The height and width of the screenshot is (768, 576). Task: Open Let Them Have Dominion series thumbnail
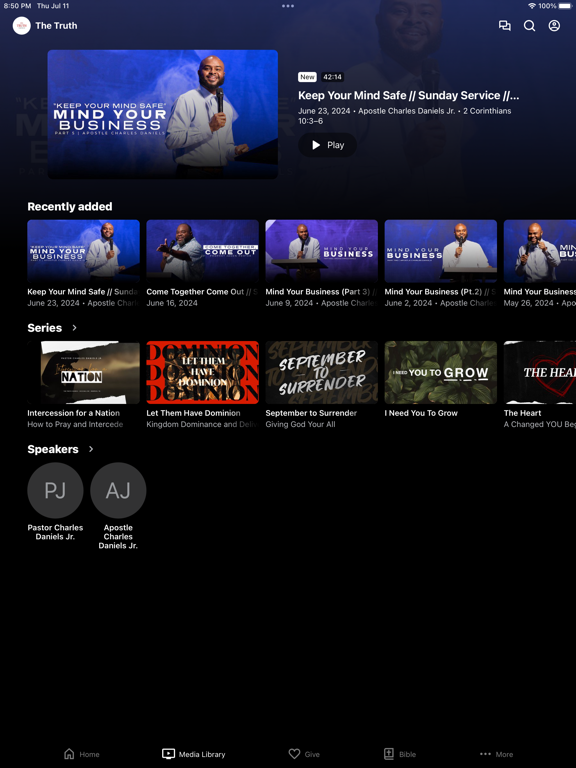click(x=202, y=372)
